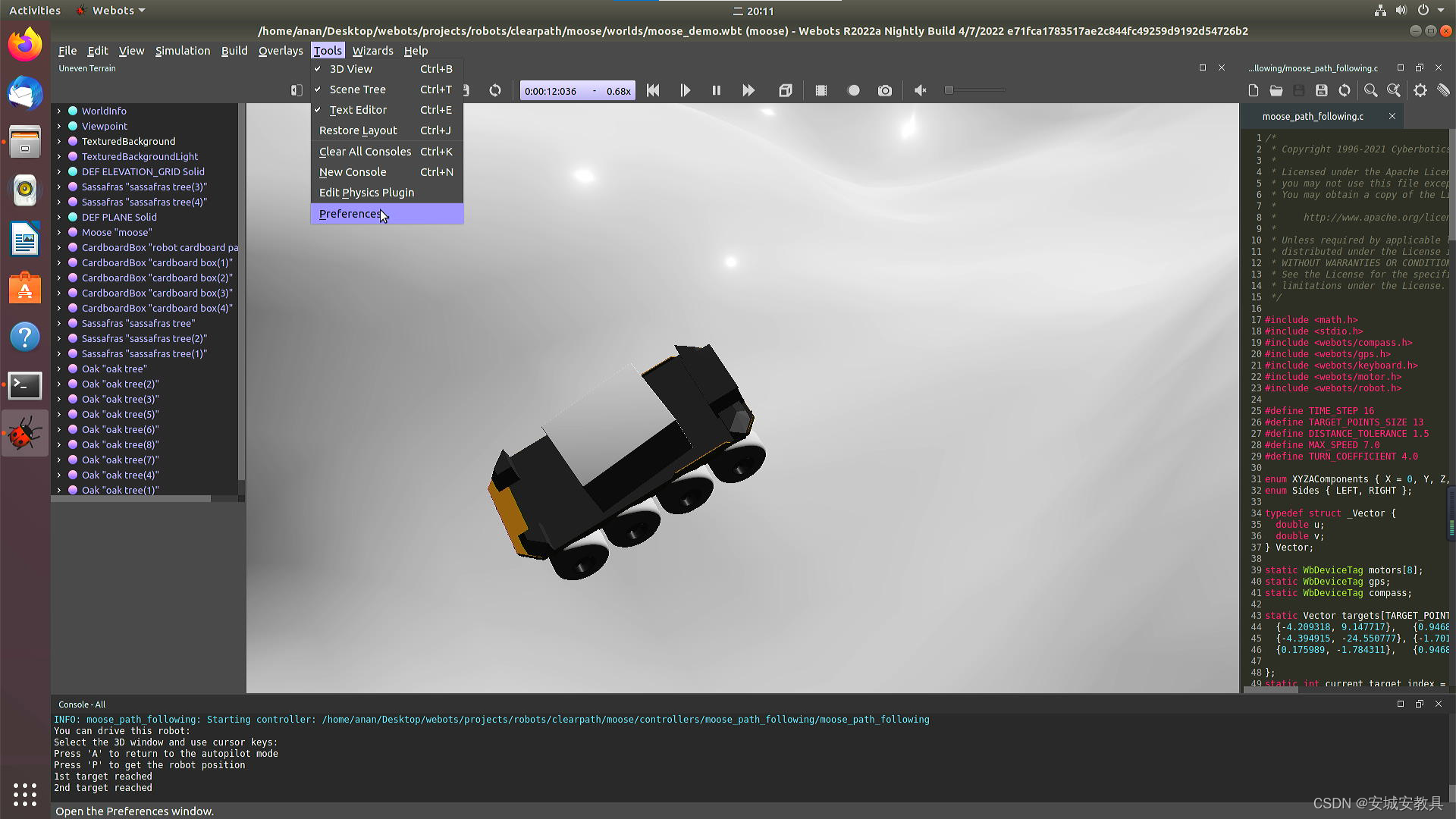Screen dimensions: 1456x819
Task: Click the hide scene tree panel icon
Action: point(297,90)
